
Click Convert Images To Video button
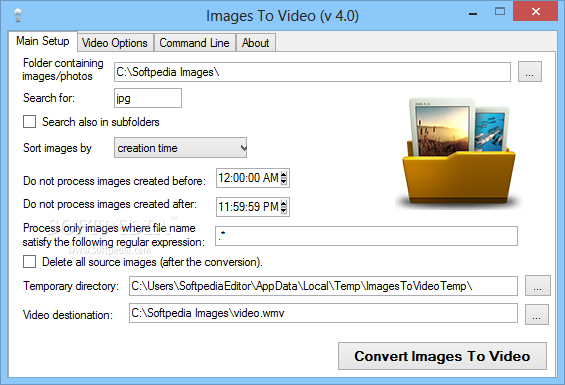coord(442,356)
